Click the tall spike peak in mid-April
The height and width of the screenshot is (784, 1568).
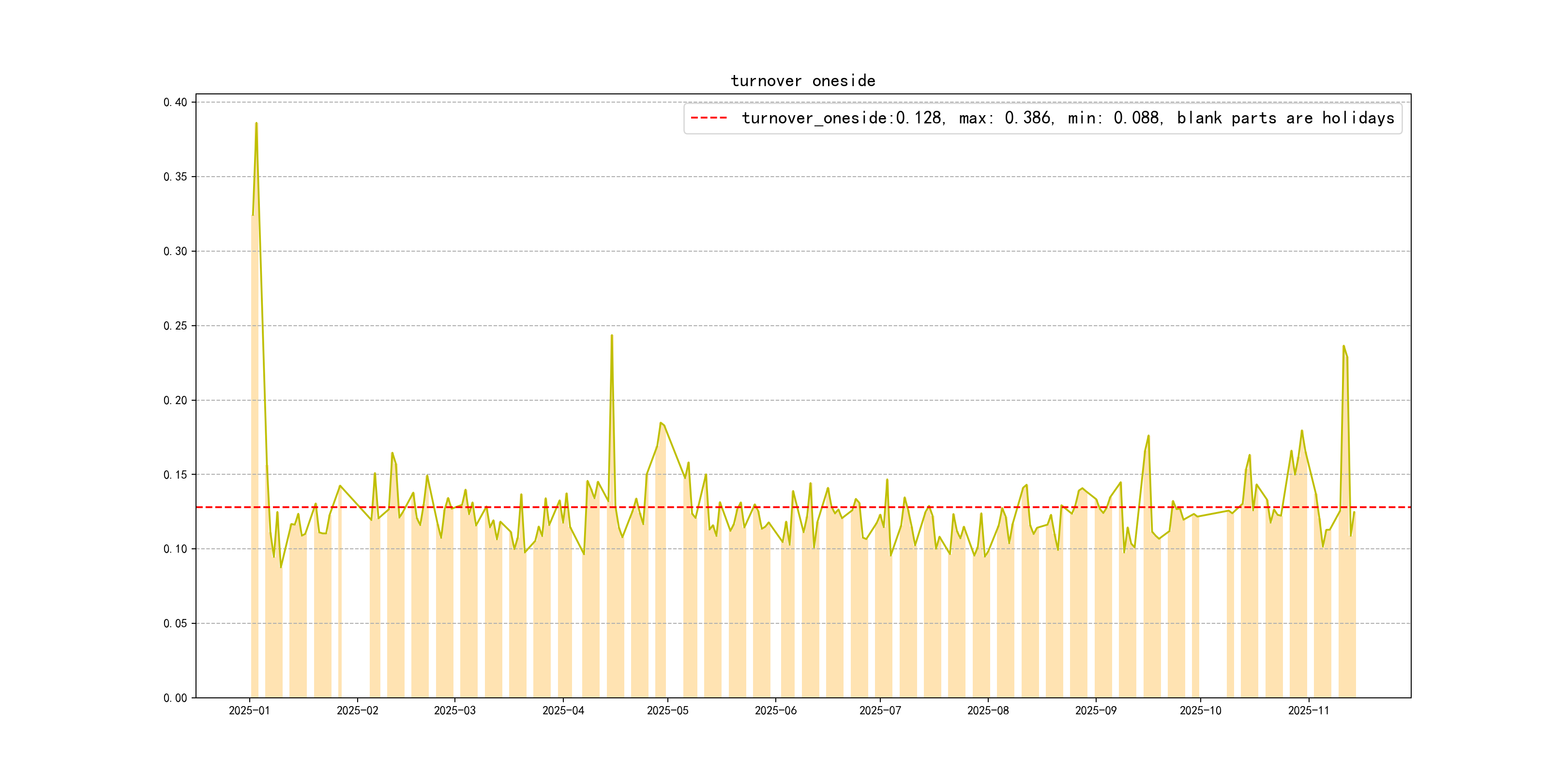point(612,335)
